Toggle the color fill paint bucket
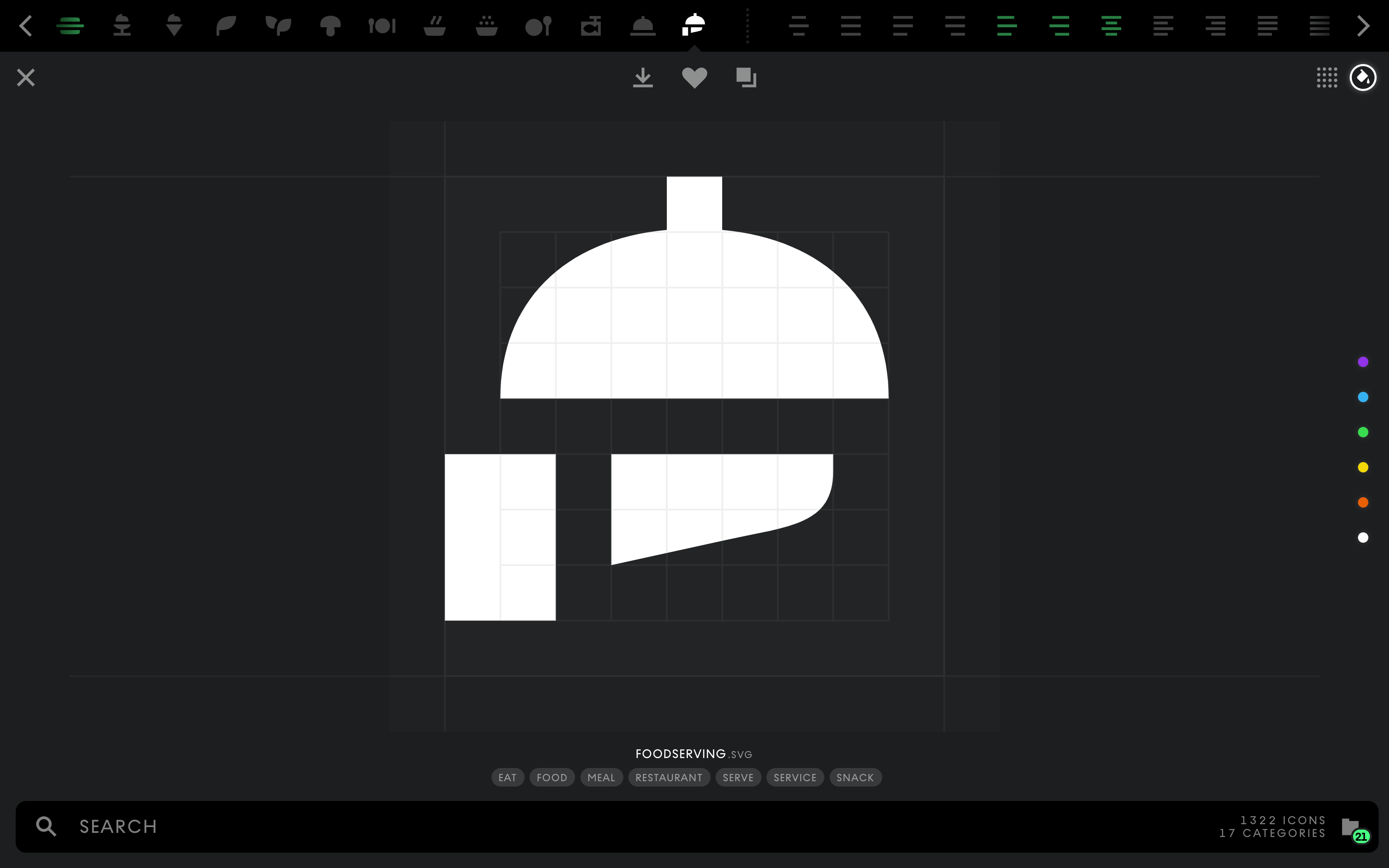Screen dimensions: 1389x868 tap(1363, 78)
